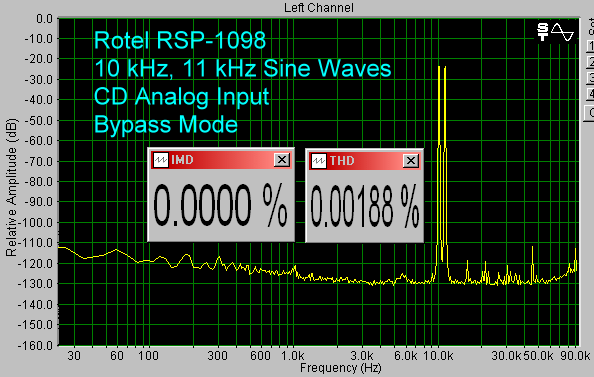Click the 6.0k frequency tick label

pyautogui.click(x=406, y=356)
